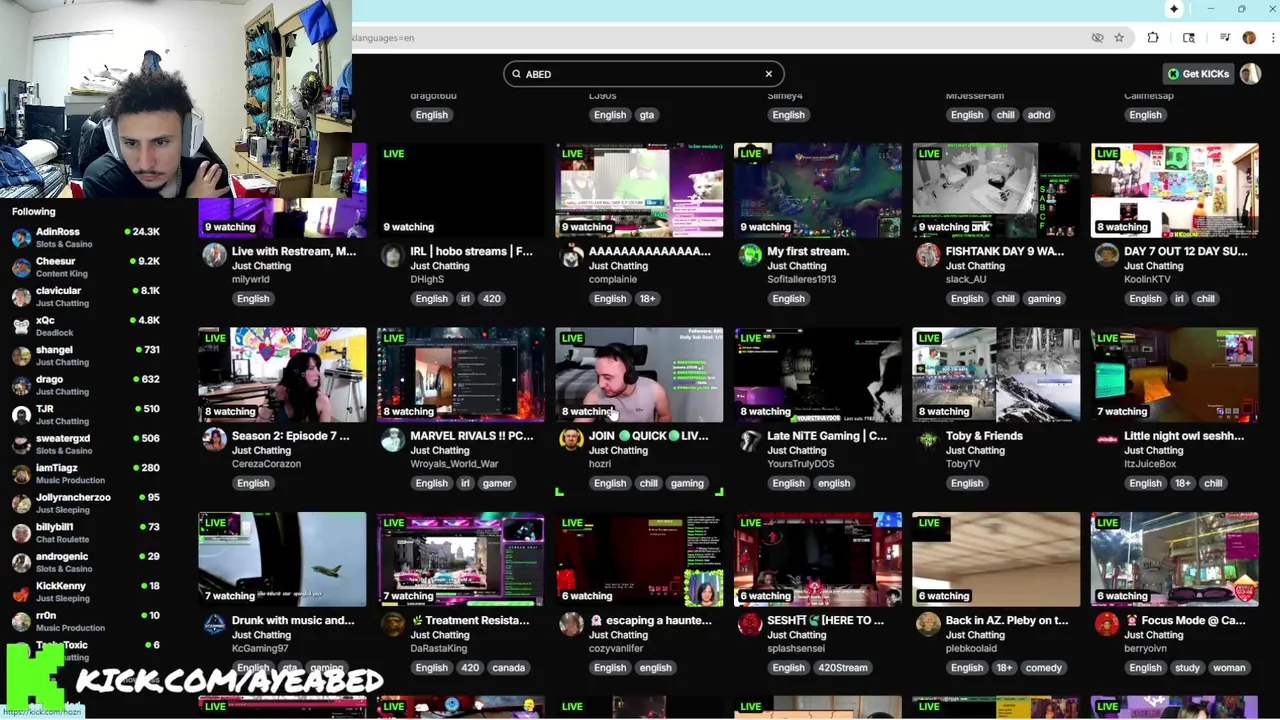Click the 'JOIN QUICK LIV...' stream title
This screenshot has width=1280, height=720.
[x=648, y=436]
